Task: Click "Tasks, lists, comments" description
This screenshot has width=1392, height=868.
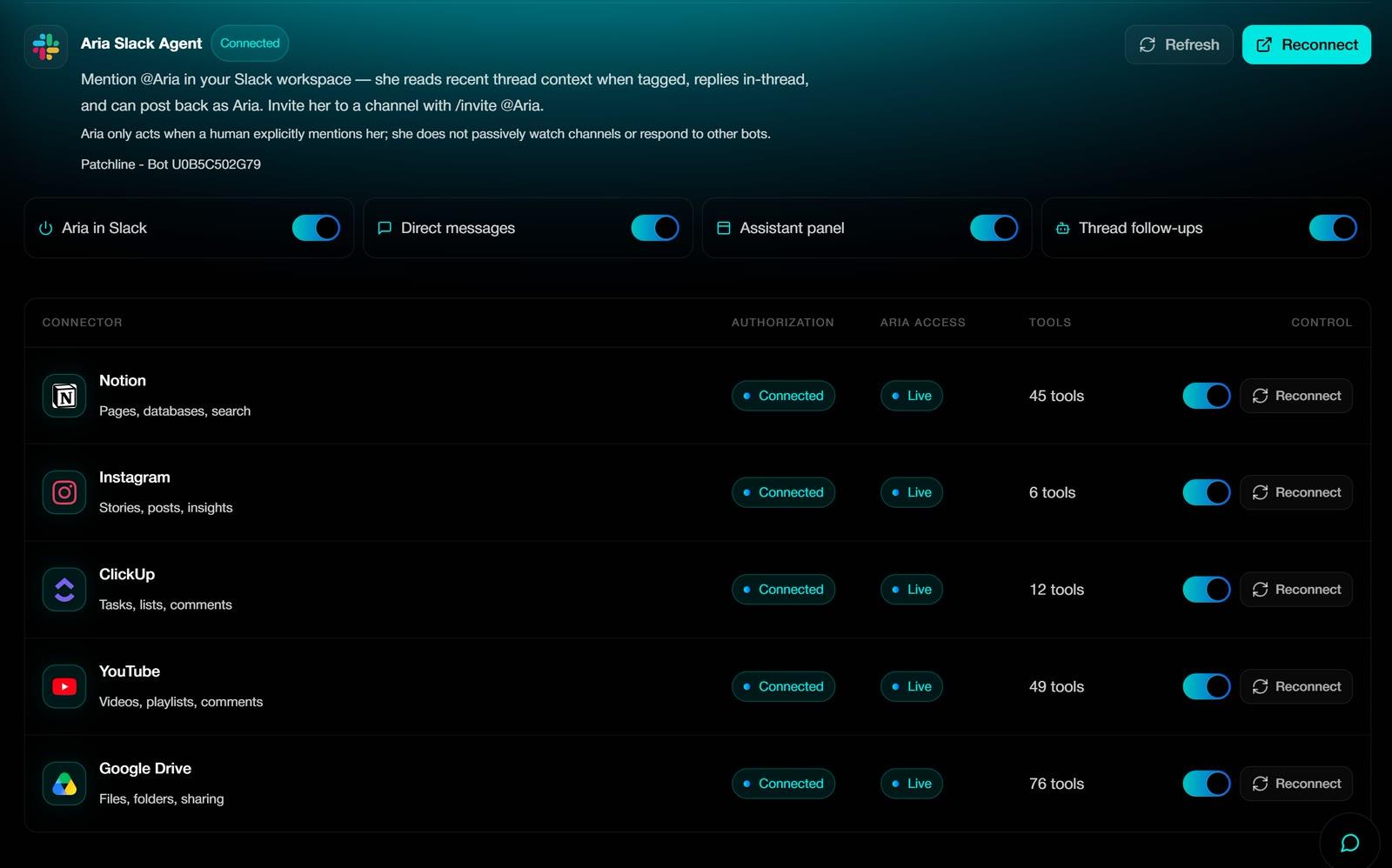Action: click(x=165, y=605)
